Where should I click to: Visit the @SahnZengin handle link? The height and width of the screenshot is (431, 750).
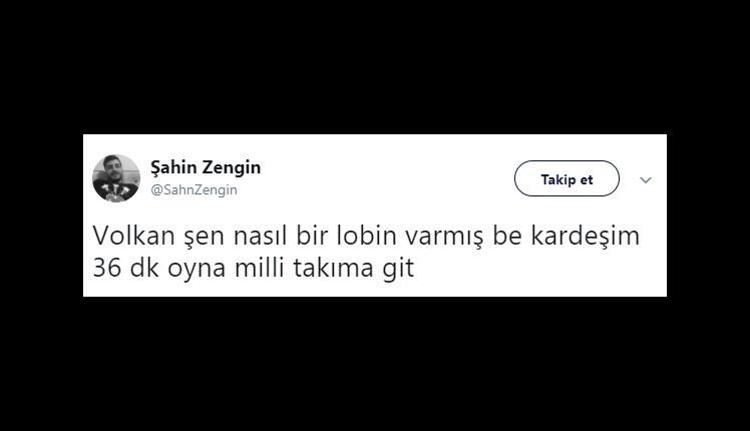[x=194, y=190]
